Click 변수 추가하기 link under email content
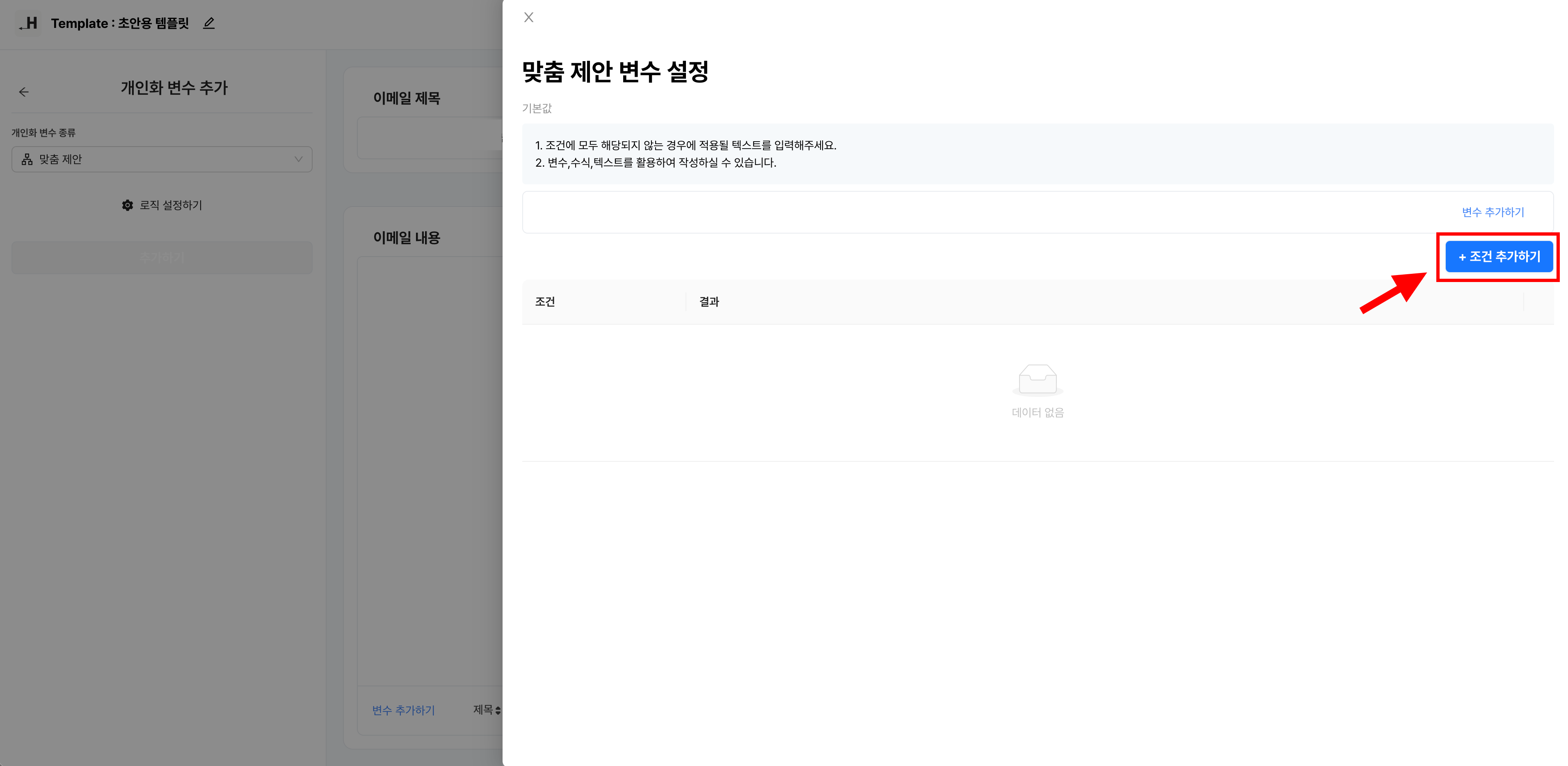 tap(404, 710)
